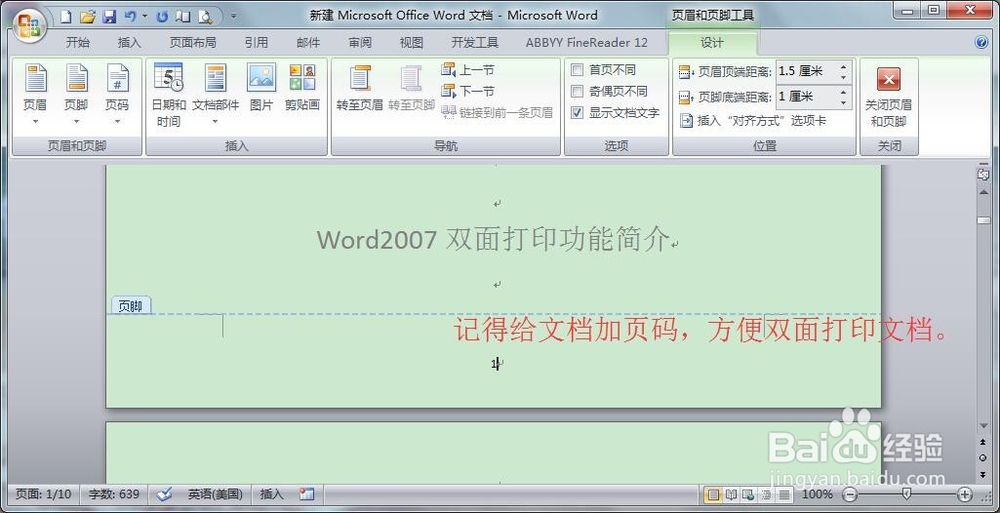Open the 页码 page number menu
The height and width of the screenshot is (513, 1000).
(x=117, y=94)
